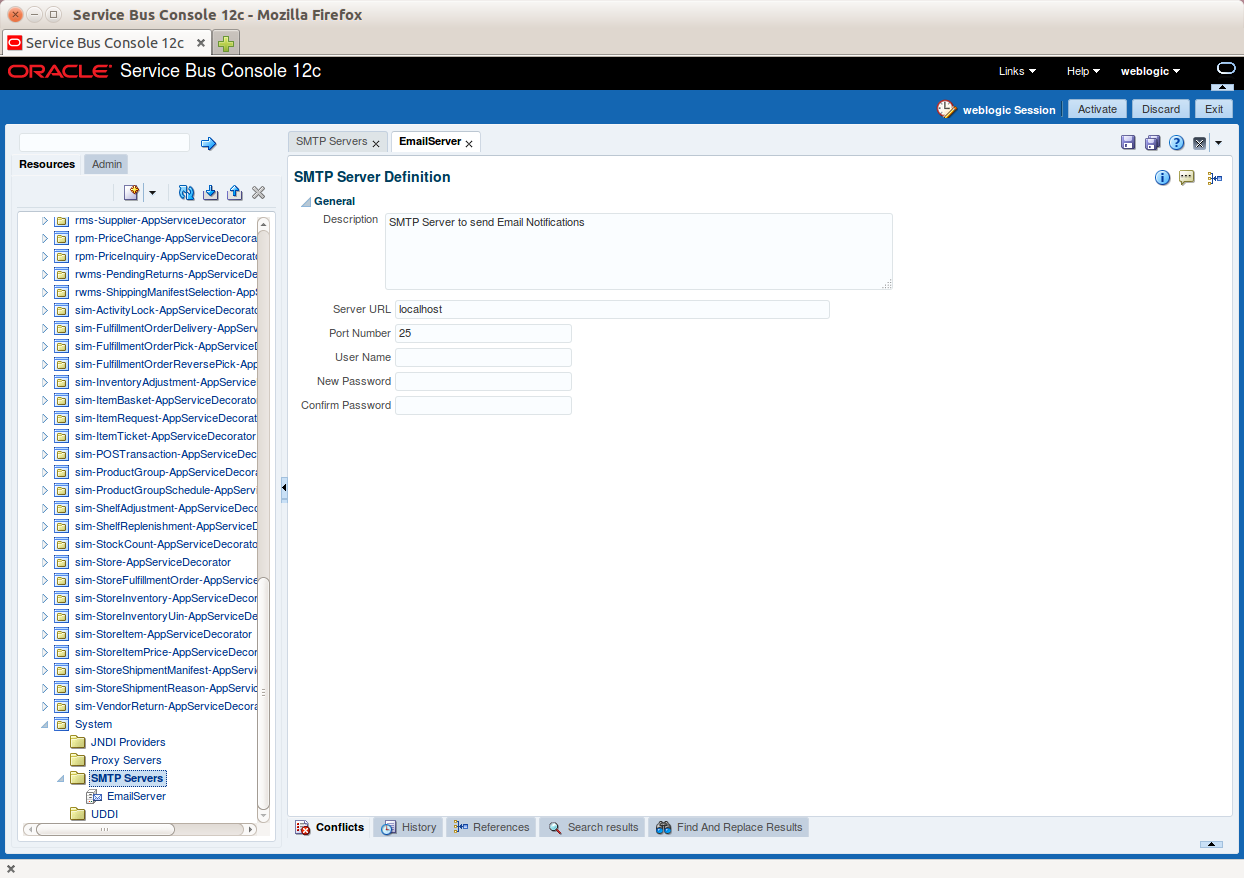Click the Discard button
The width and height of the screenshot is (1244, 878).
1161,109
